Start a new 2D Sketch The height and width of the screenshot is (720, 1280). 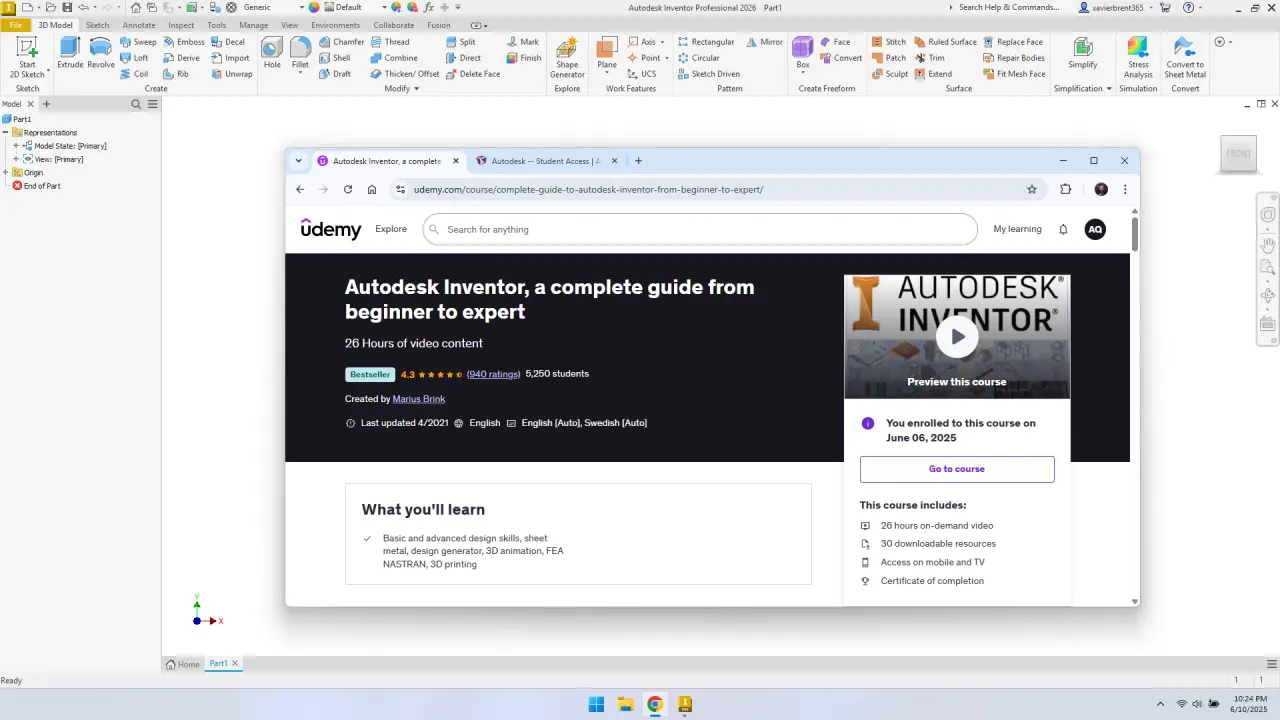[x=27, y=58]
